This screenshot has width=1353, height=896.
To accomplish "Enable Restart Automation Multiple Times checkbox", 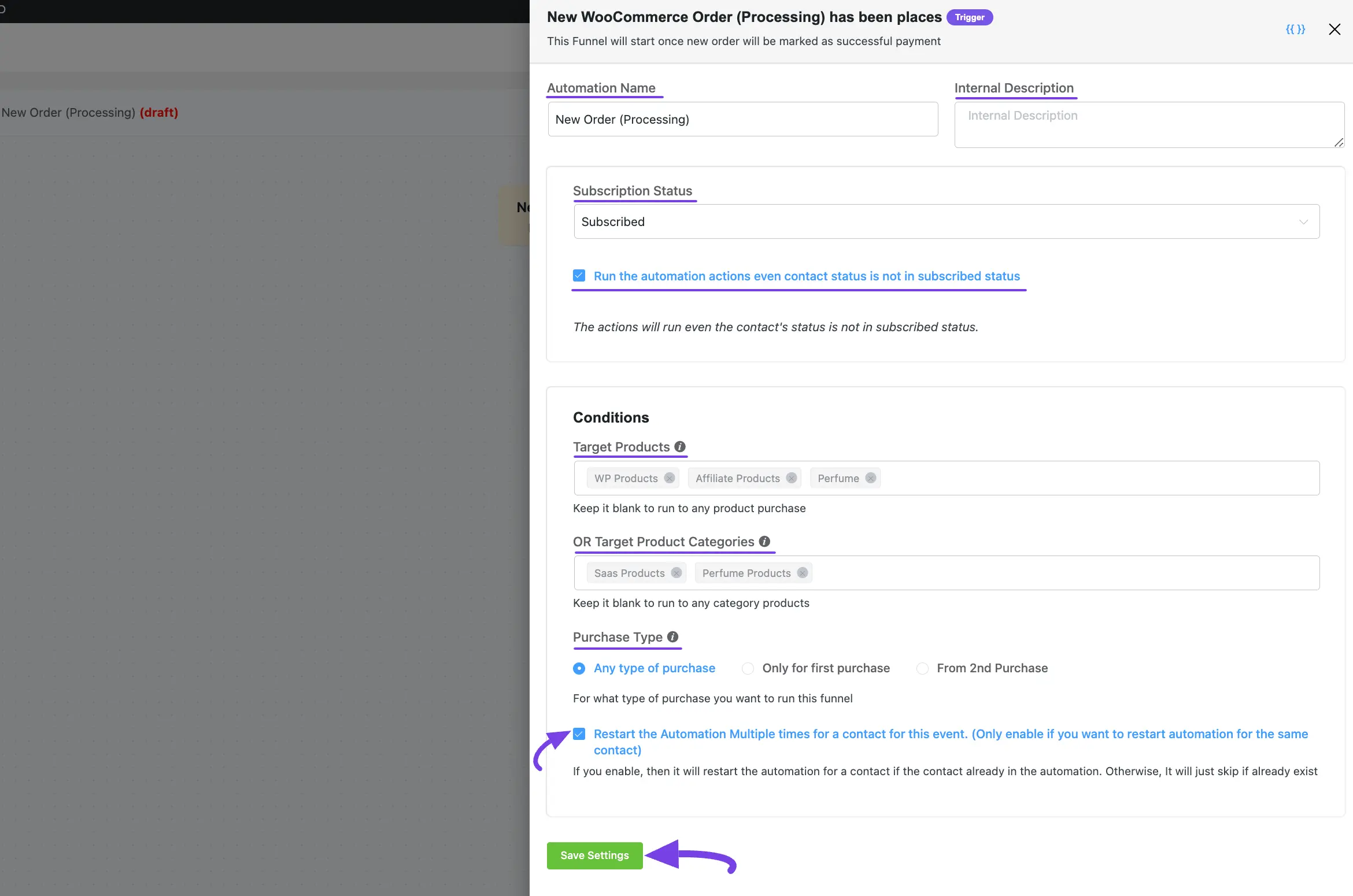I will (579, 734).
